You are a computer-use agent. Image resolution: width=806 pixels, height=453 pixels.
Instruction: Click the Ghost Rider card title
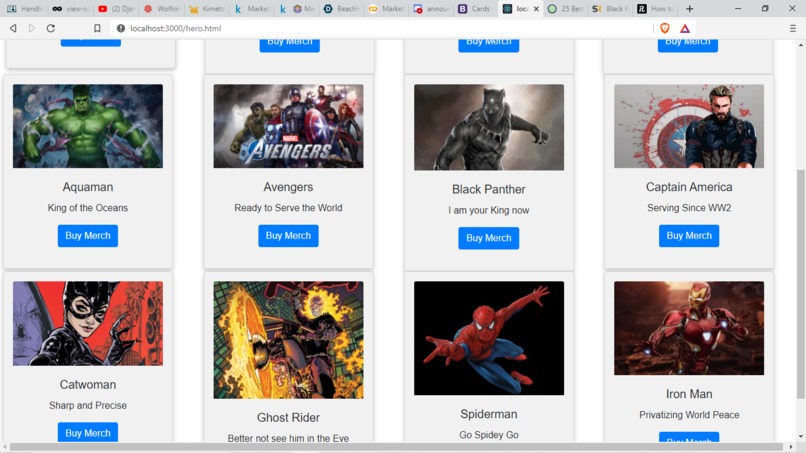point(288,418)
